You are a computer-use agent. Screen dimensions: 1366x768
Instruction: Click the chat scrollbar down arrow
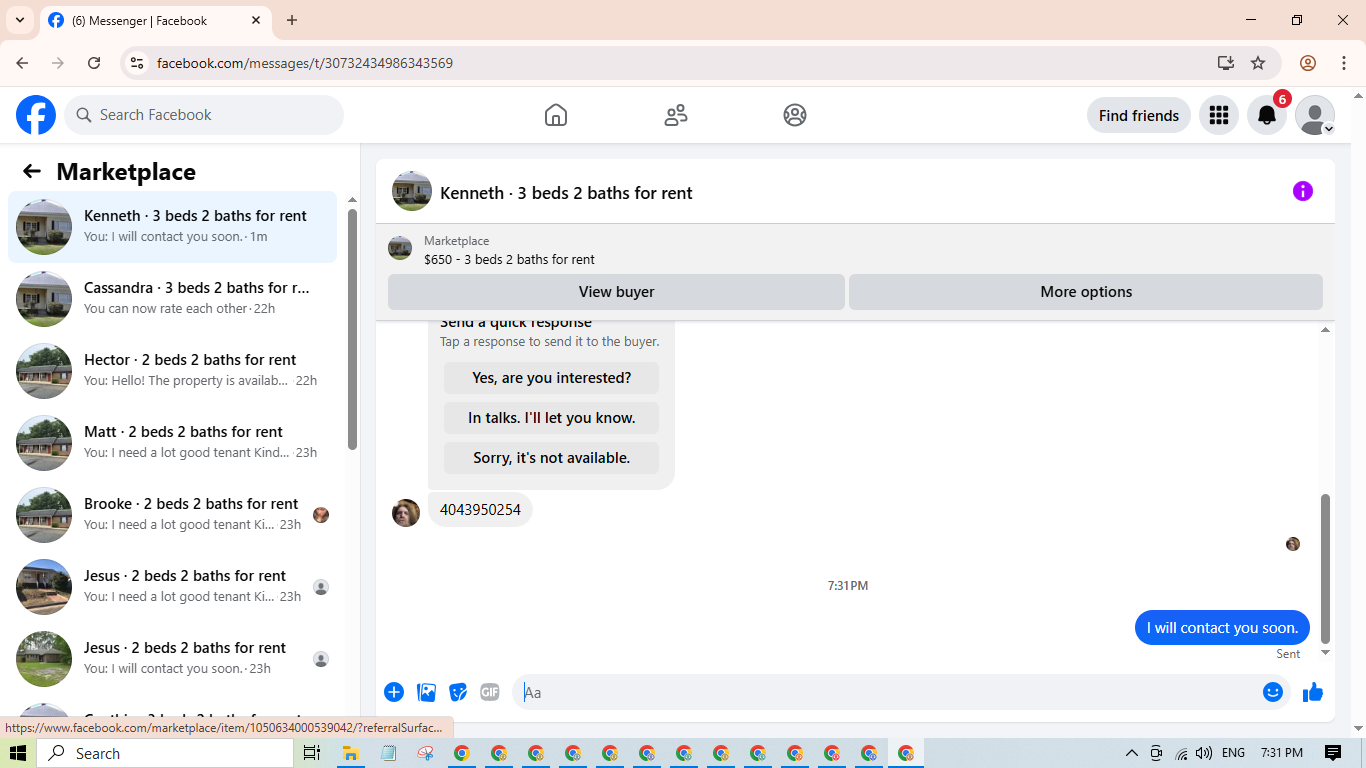[1326, 653]
